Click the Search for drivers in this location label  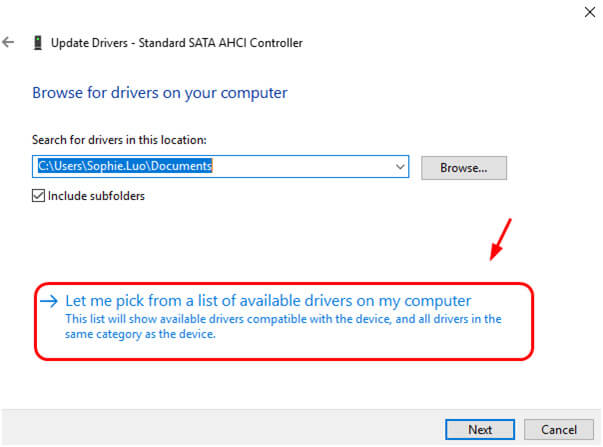[x=119, y=140]
